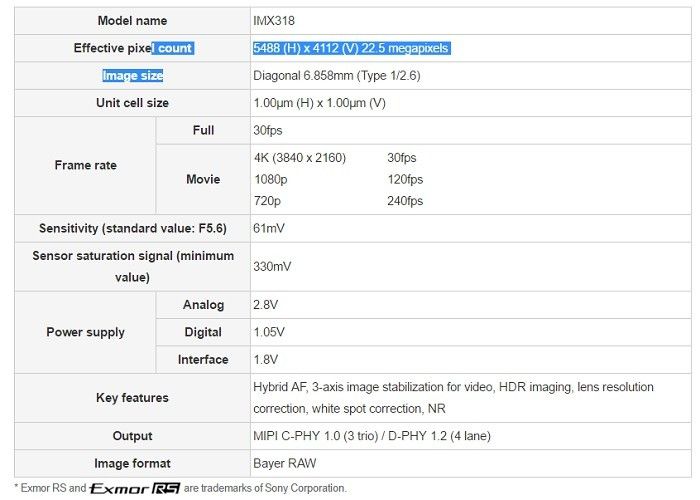Click 'Sensor saturation signal (minimum value)' label
700x500 pixels.
[133, 267]
